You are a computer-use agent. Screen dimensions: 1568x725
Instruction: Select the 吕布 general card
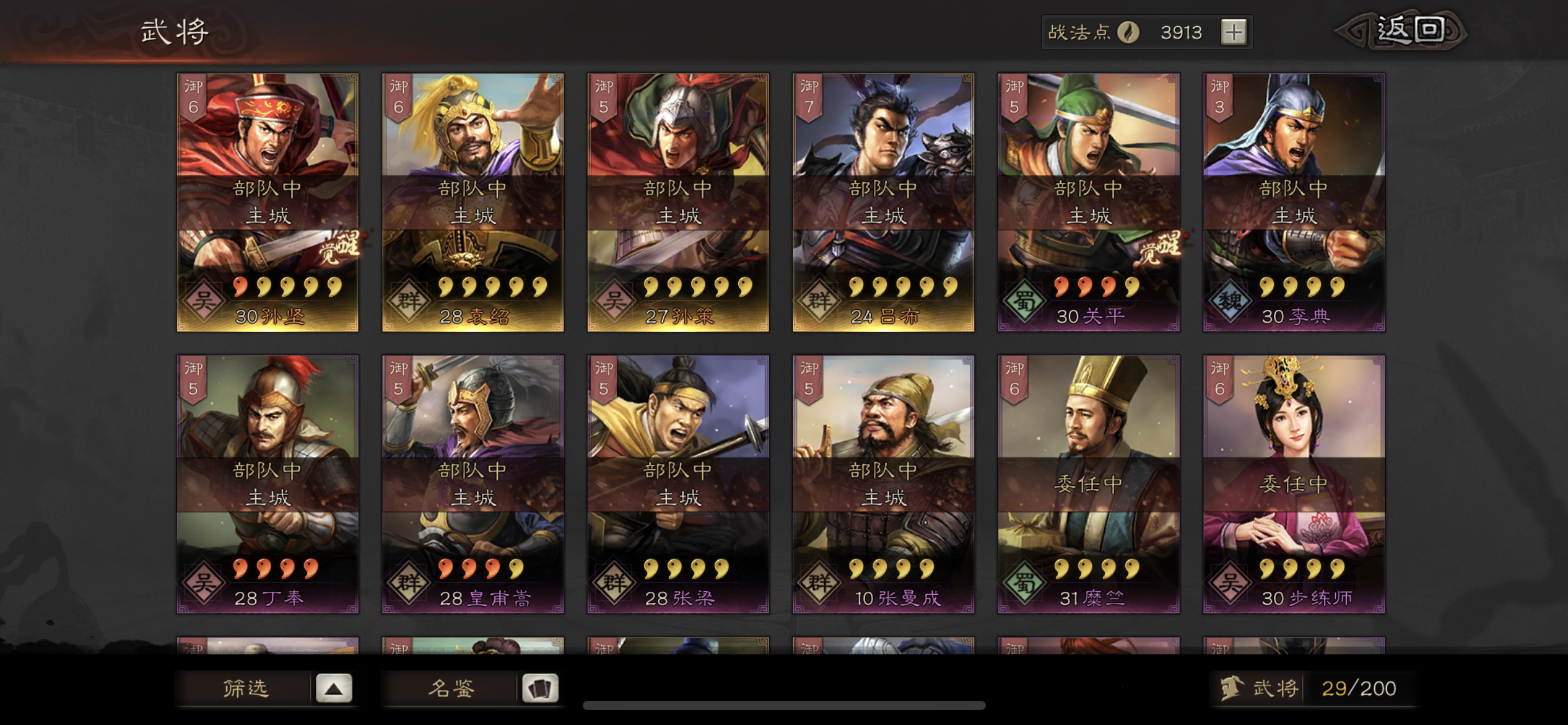884,203
